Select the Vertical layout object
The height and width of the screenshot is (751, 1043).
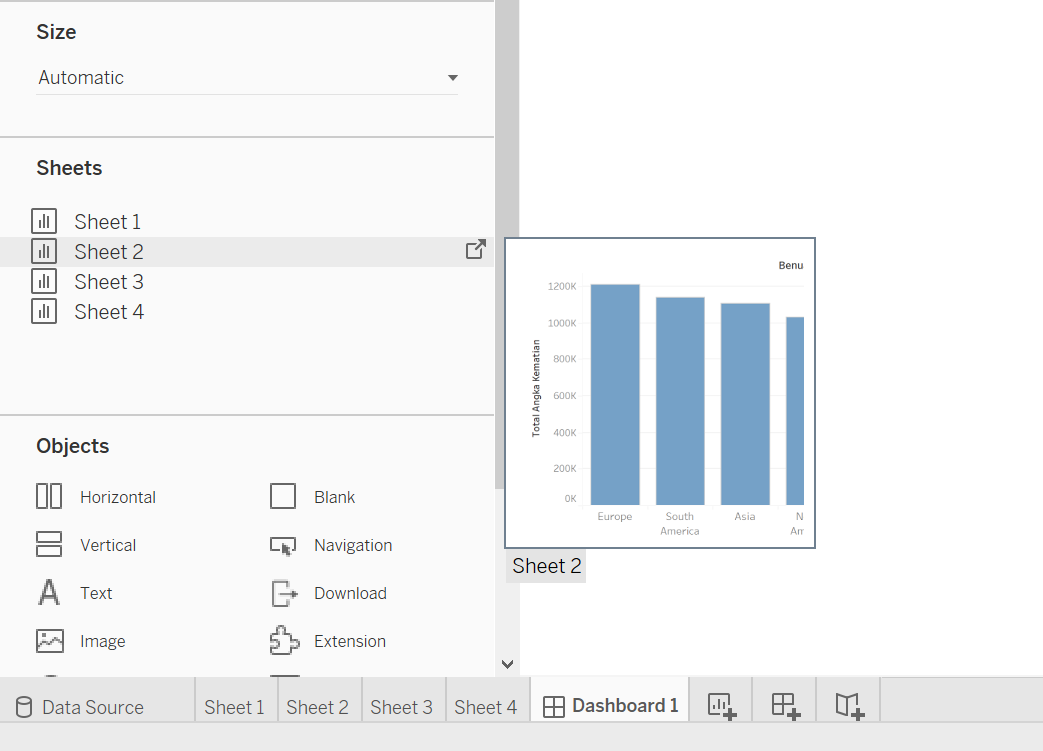click(108, 544)
